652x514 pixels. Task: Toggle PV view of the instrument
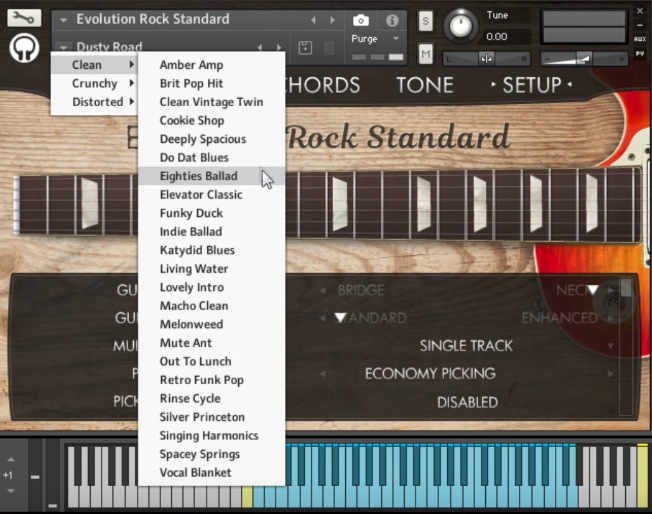pyautogui.click(x=640, y=53)
